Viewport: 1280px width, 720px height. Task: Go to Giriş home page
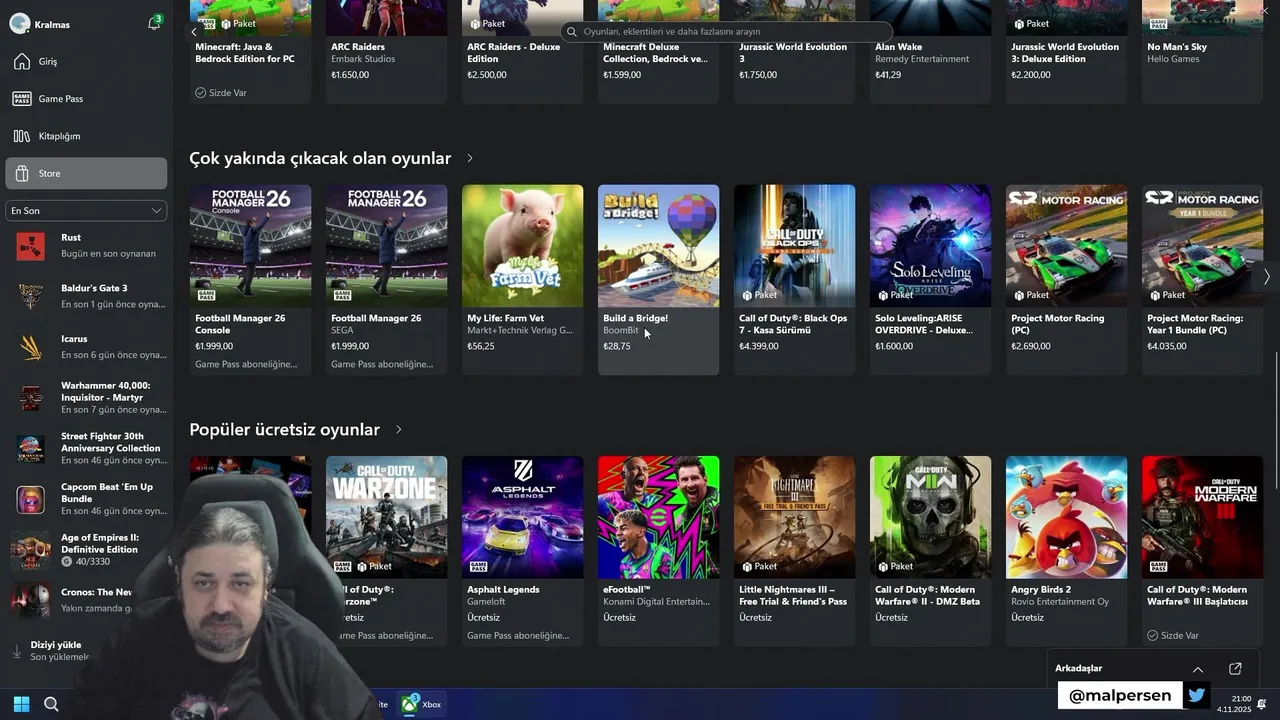click(x=86, y=62)
